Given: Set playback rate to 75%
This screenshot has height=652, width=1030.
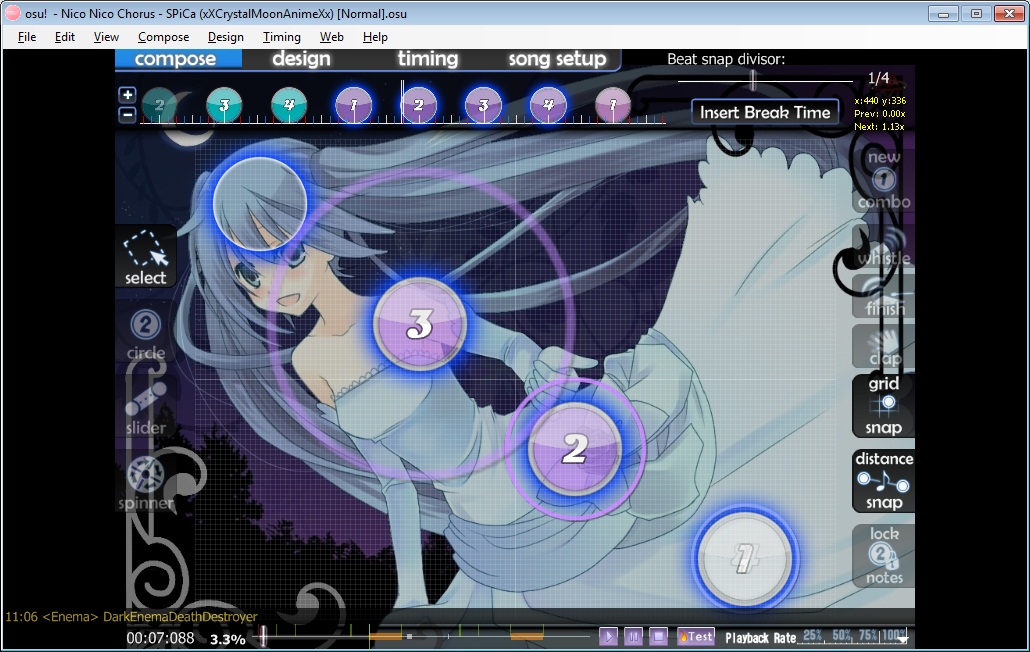Looking at the screenshot, I should (868, 635).
